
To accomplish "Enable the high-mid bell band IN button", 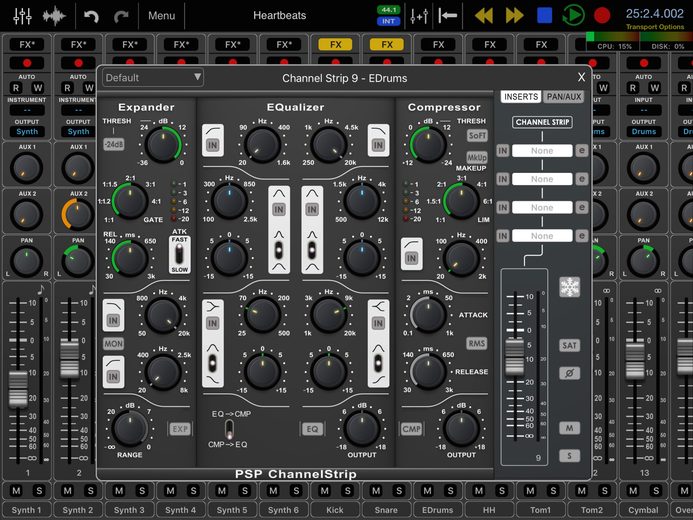I will point(312,209).
